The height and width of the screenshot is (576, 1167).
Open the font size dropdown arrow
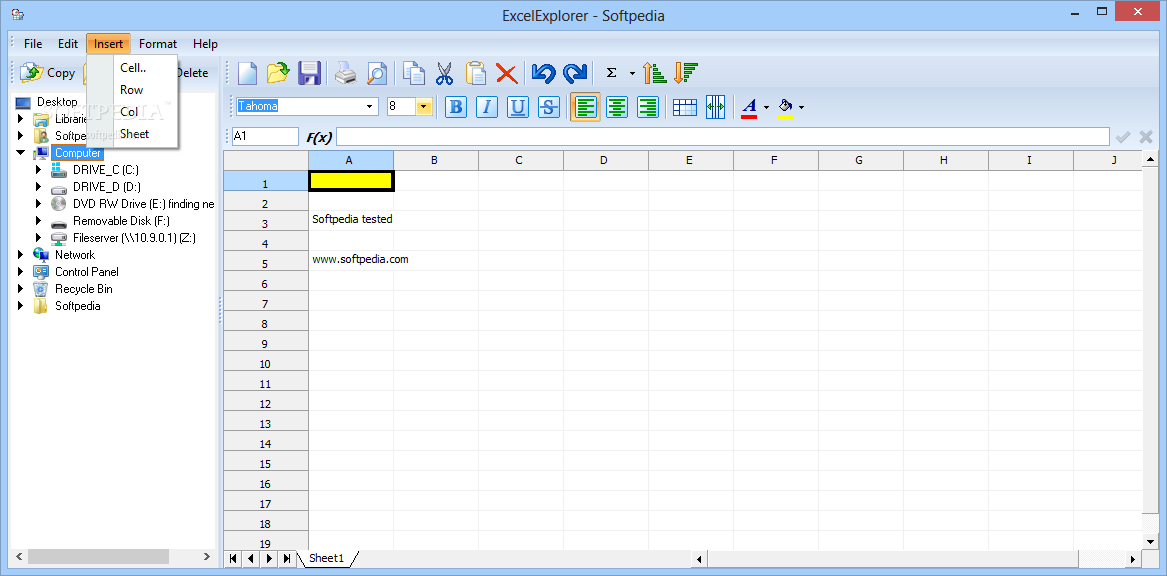tap(423, 106)
